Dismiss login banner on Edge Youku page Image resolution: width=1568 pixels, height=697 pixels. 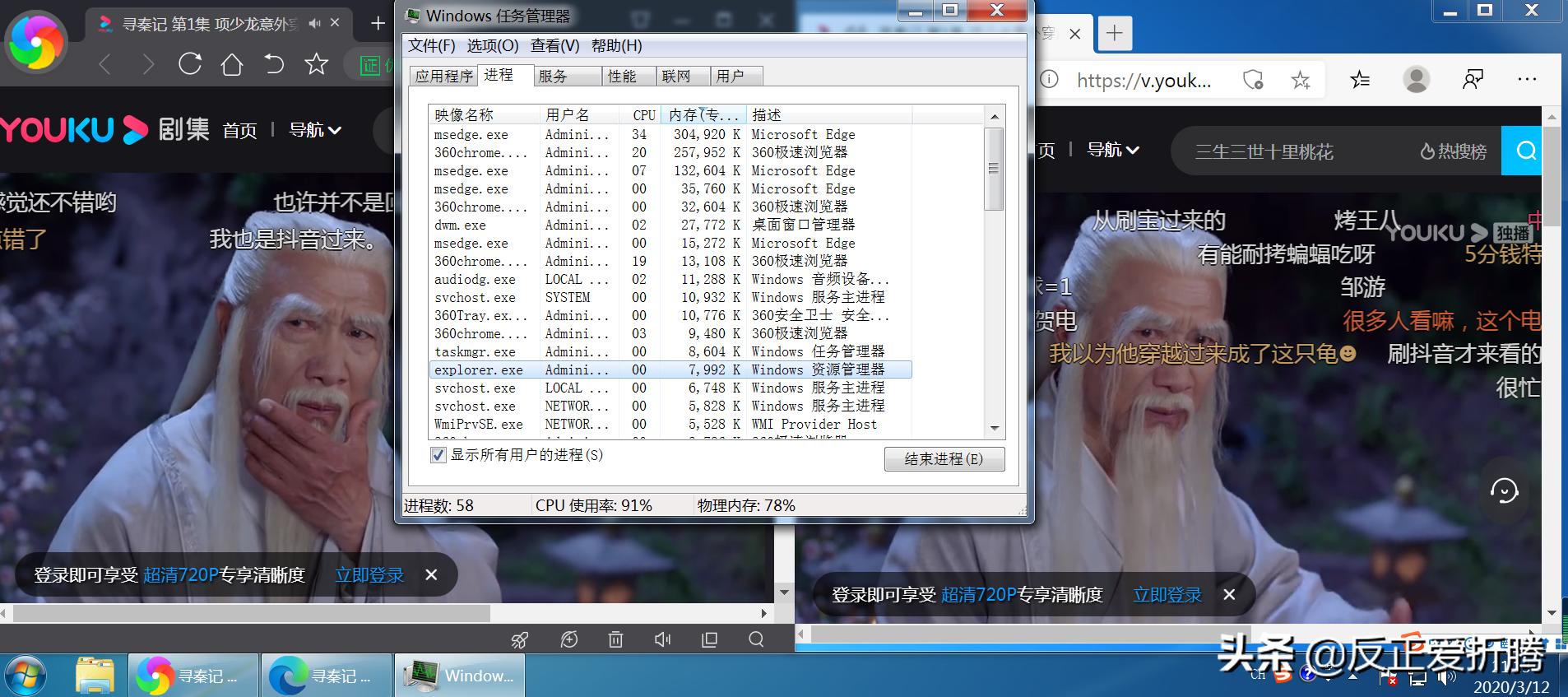[1229, 594]
